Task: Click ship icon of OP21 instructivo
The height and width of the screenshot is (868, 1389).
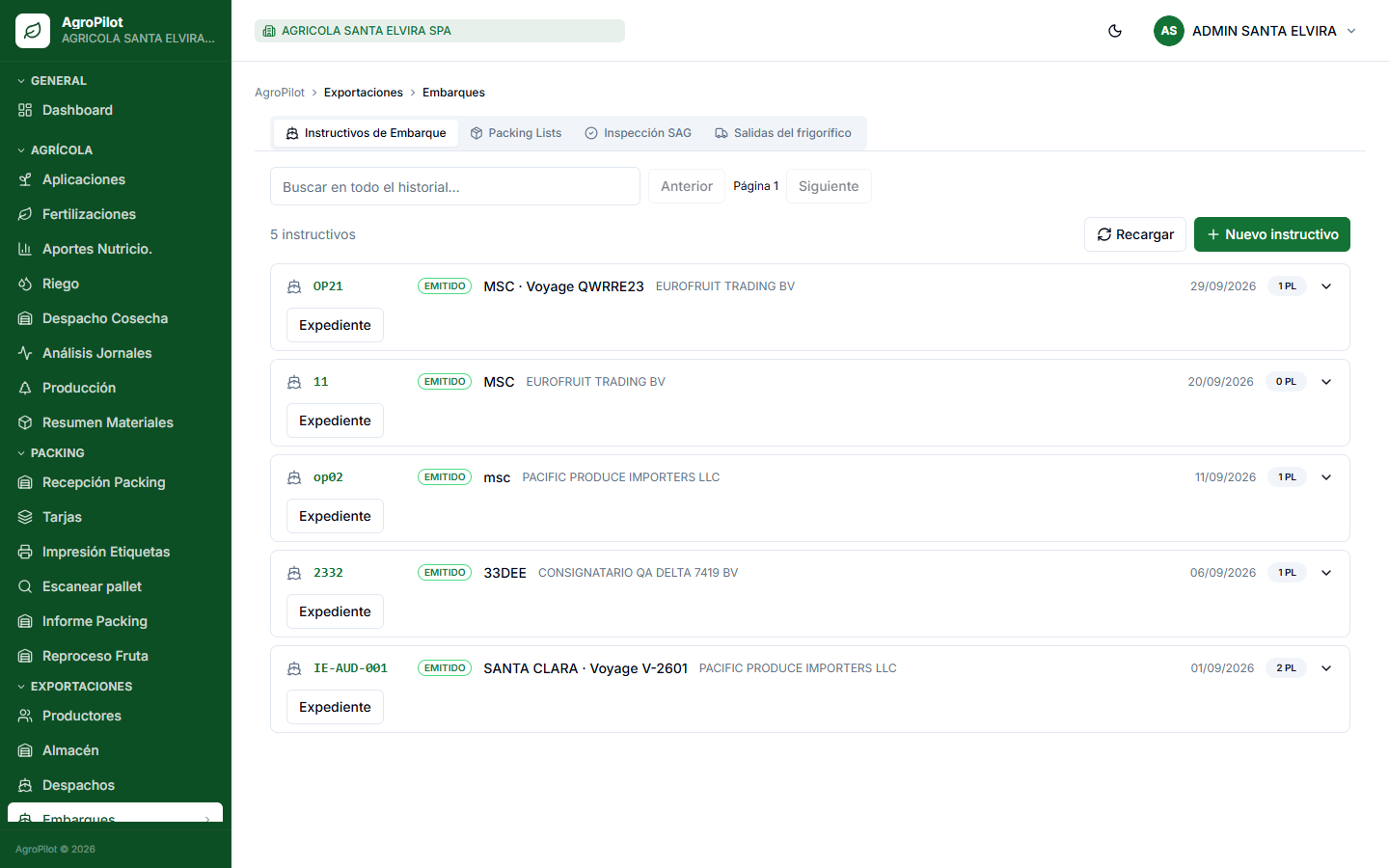Action: click(x=294, y=286)
